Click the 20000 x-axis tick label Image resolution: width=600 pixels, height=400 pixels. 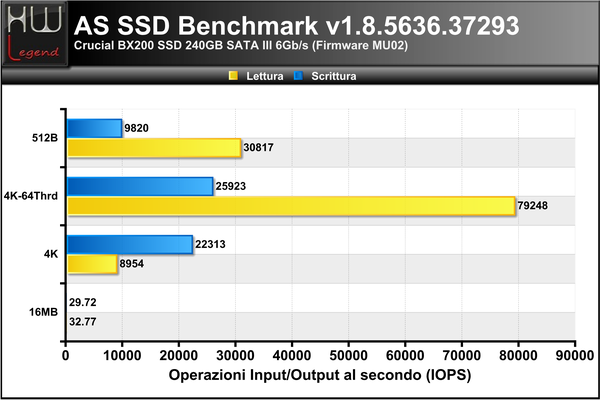179,356
